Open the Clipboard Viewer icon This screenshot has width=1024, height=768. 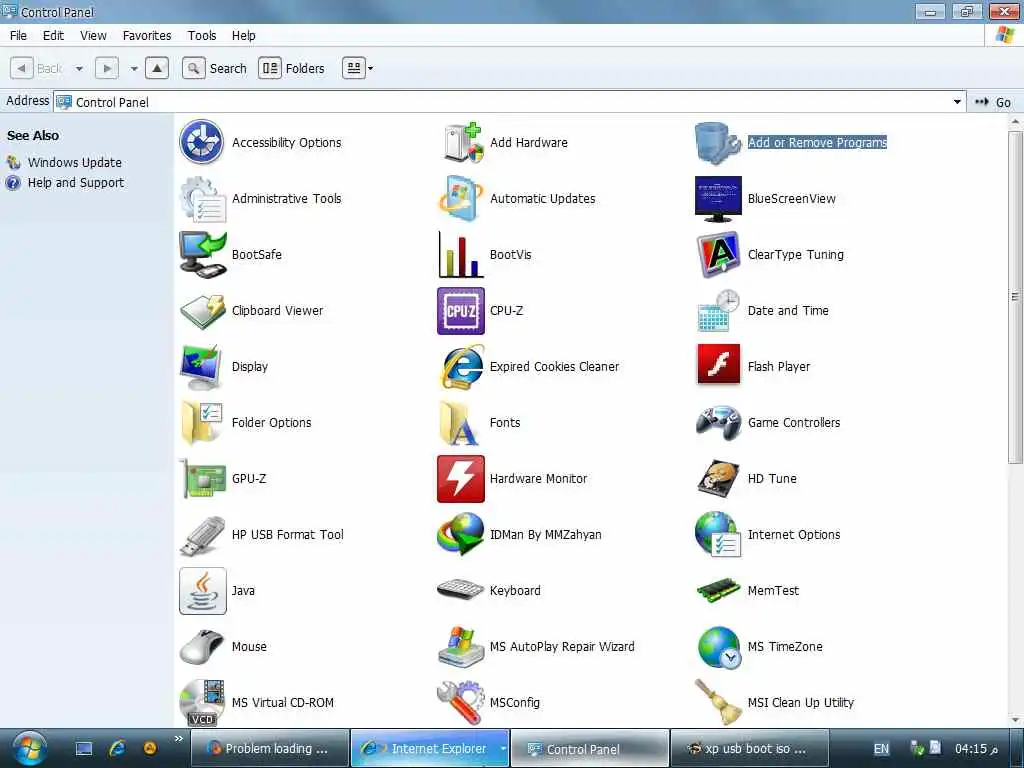pos(202,311)
